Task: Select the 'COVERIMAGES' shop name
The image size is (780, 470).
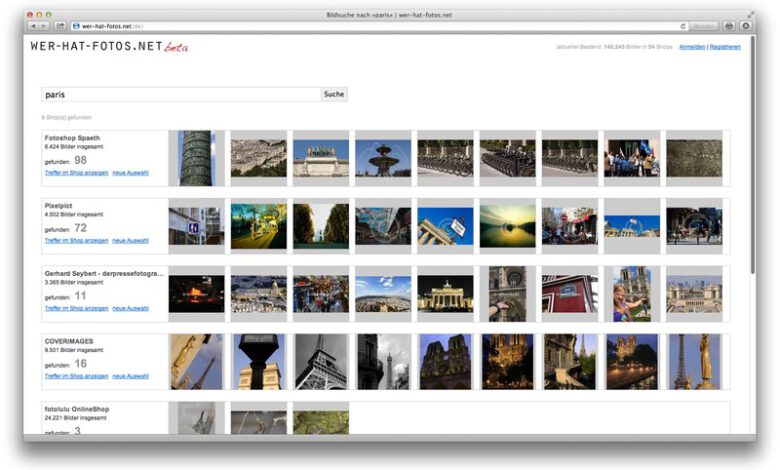Action: 69,341
